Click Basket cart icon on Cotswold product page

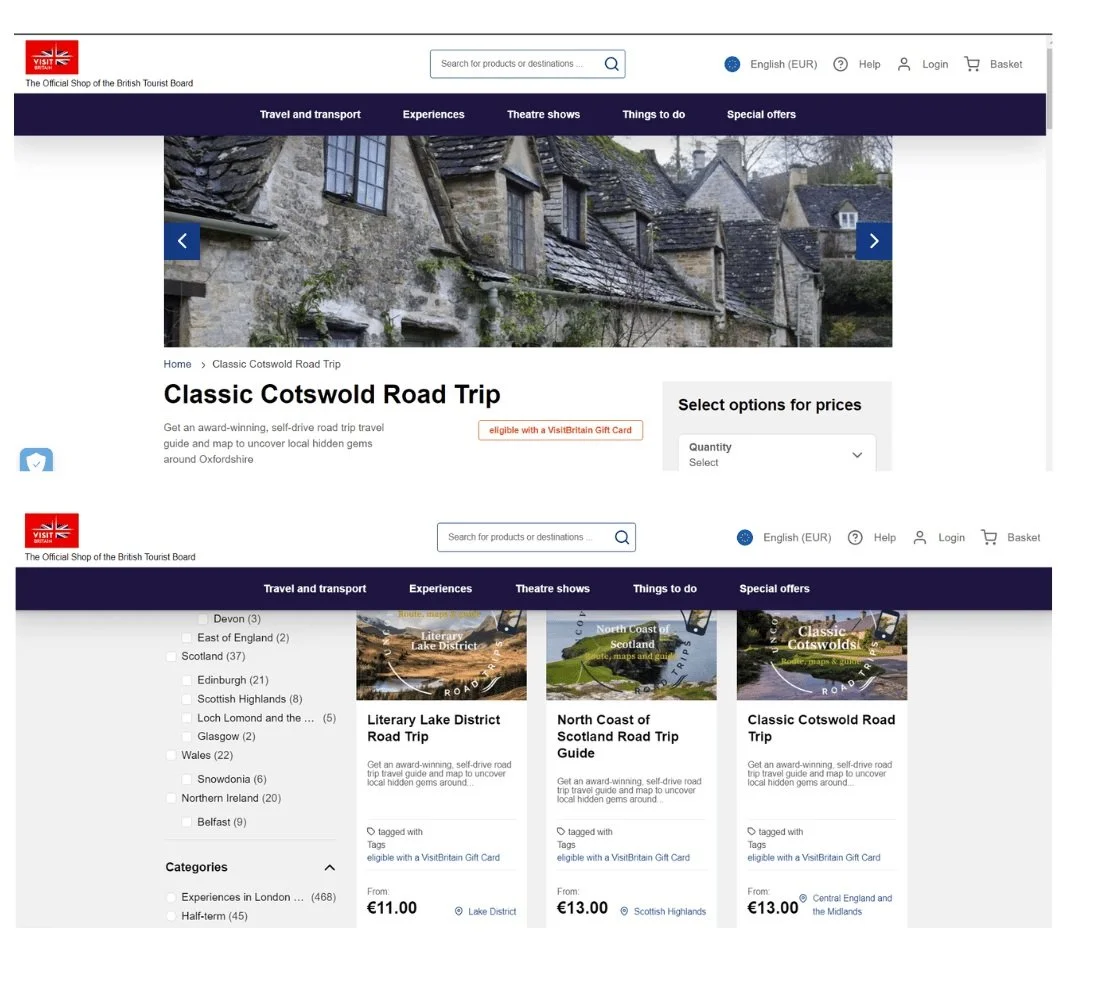tap(972, 64)
